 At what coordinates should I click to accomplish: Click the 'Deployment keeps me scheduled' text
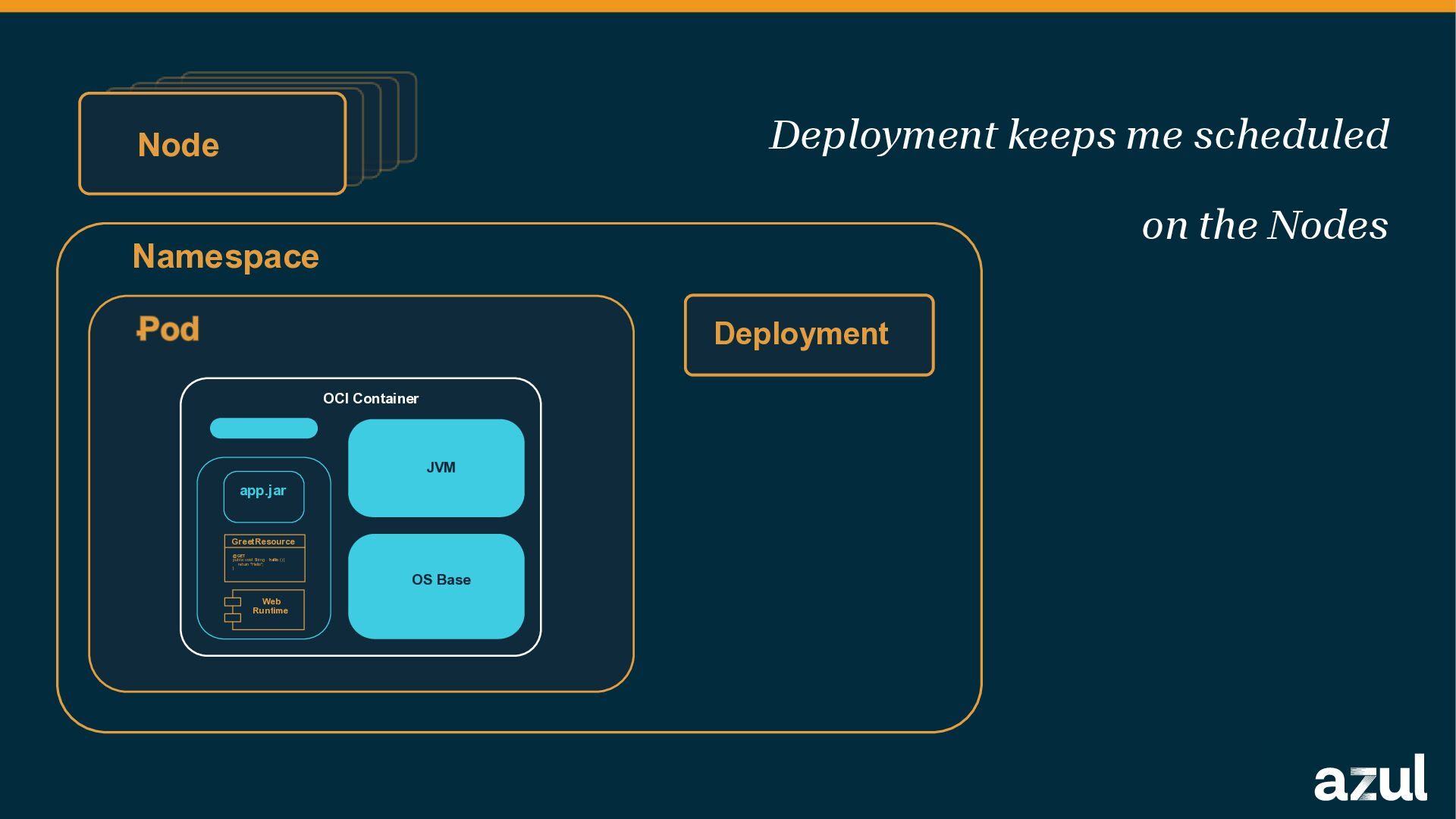point(1079,135)
